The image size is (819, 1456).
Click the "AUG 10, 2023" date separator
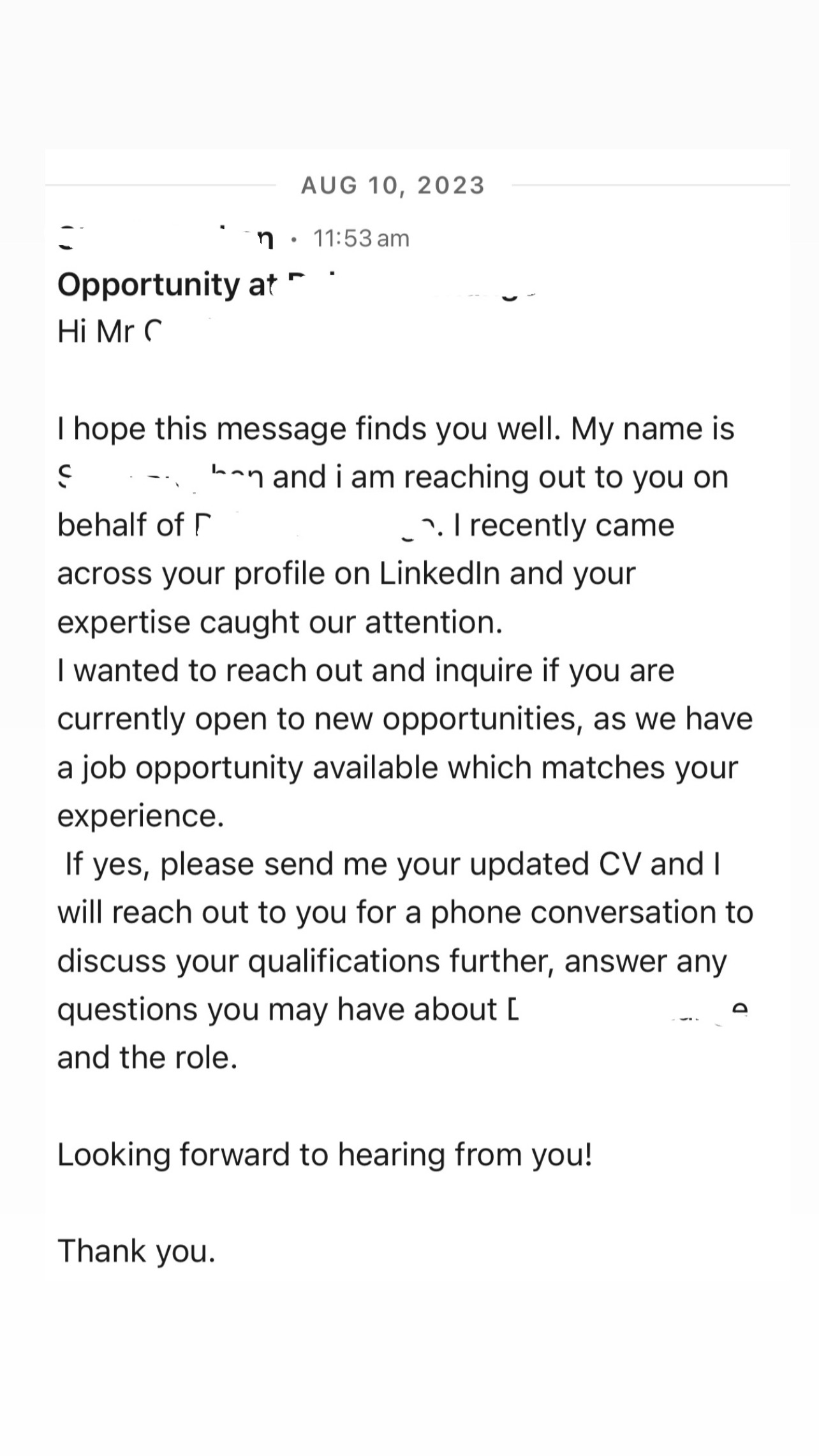393,186
